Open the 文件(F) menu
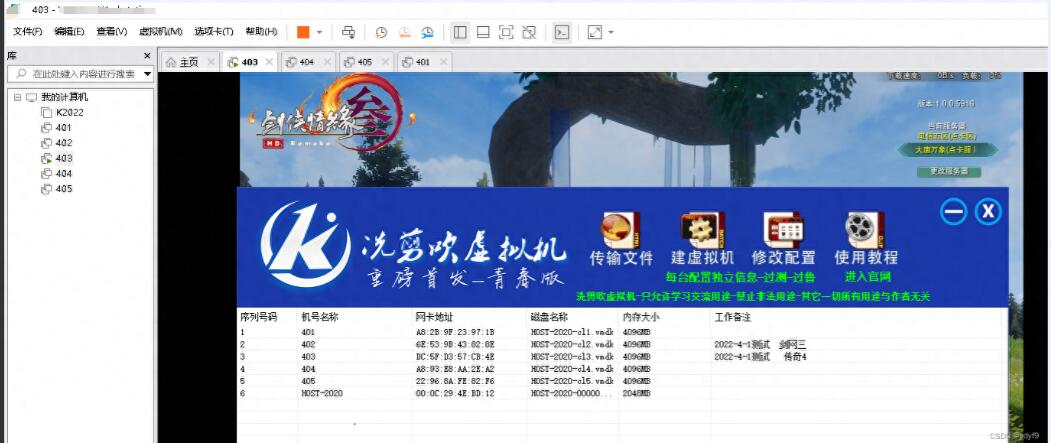This screenshot has height=443, width=1051. pyautogui.click(x=28, y=31)
